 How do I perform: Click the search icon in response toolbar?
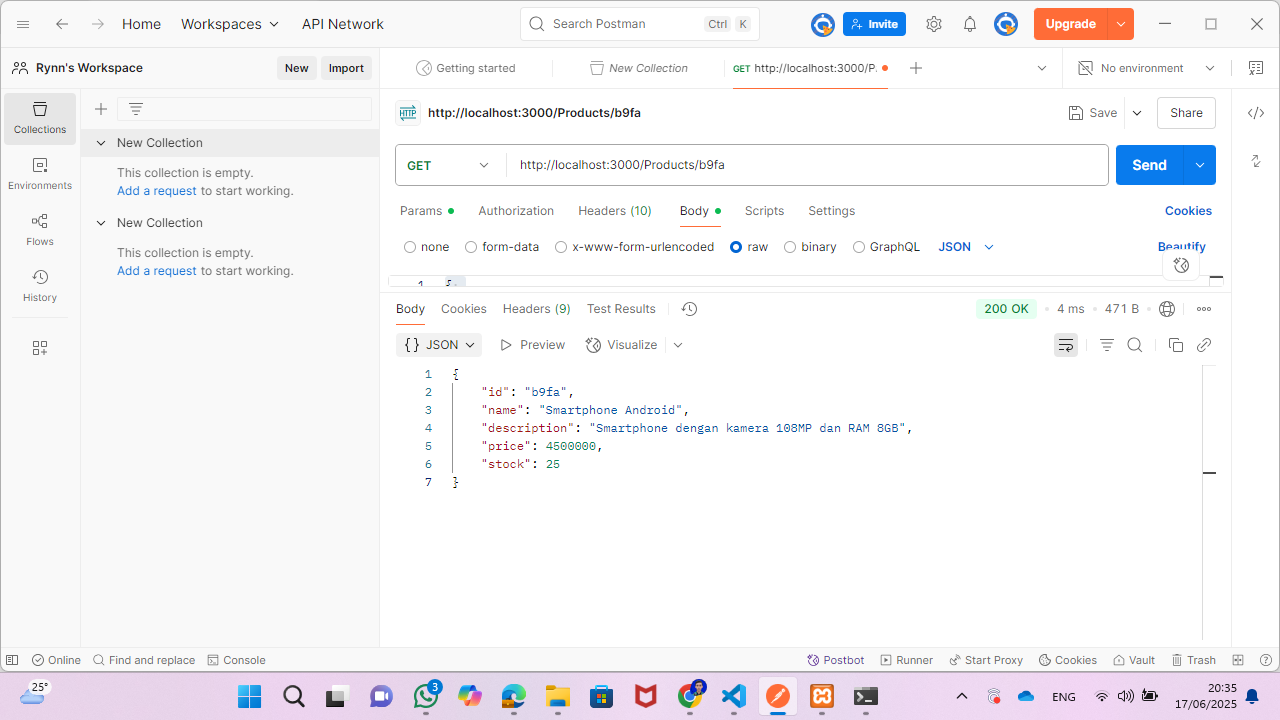[x=1135, y=345]
